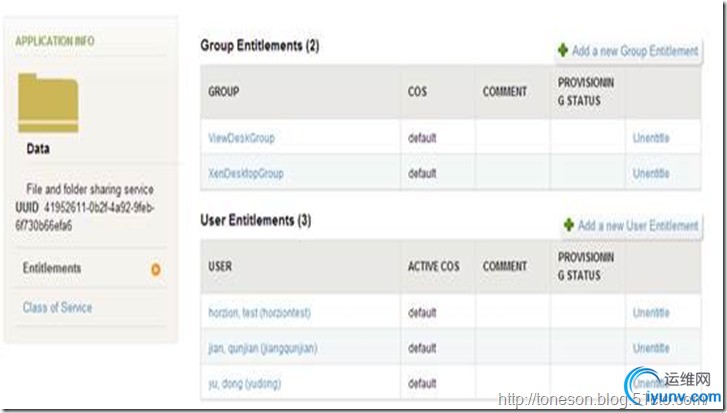Open the ViewDeskGroup group link
Screen dimensions: 727x413
(x=241, y=138)
